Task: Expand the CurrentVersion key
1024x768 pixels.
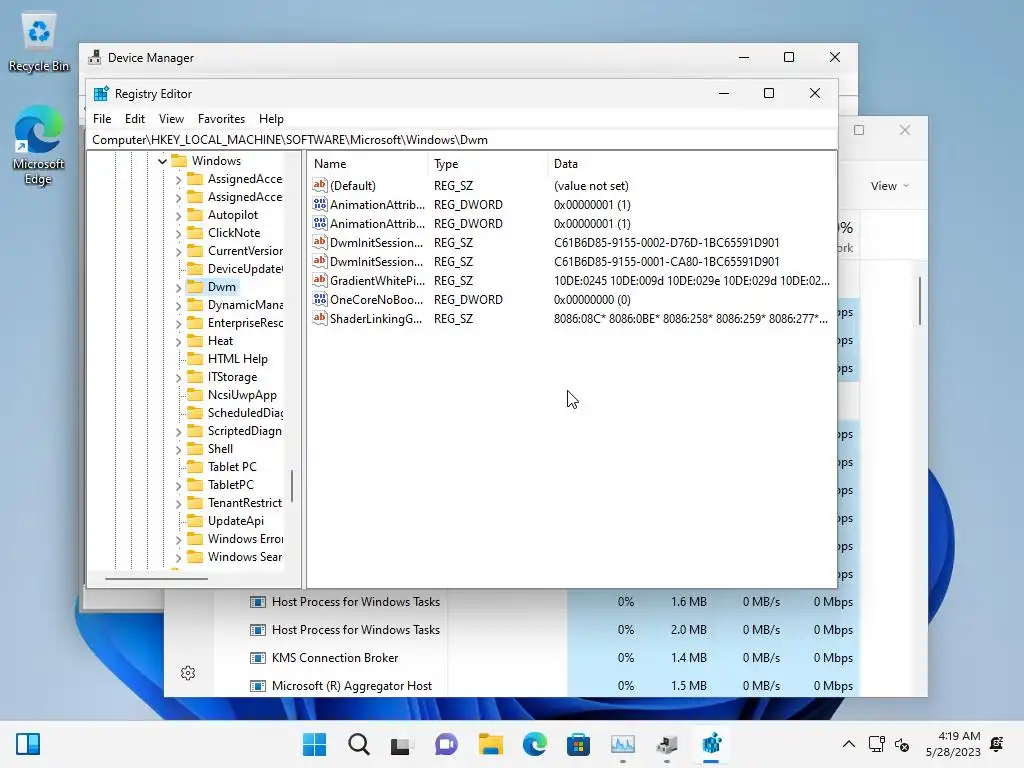Action: click(178, 251)
